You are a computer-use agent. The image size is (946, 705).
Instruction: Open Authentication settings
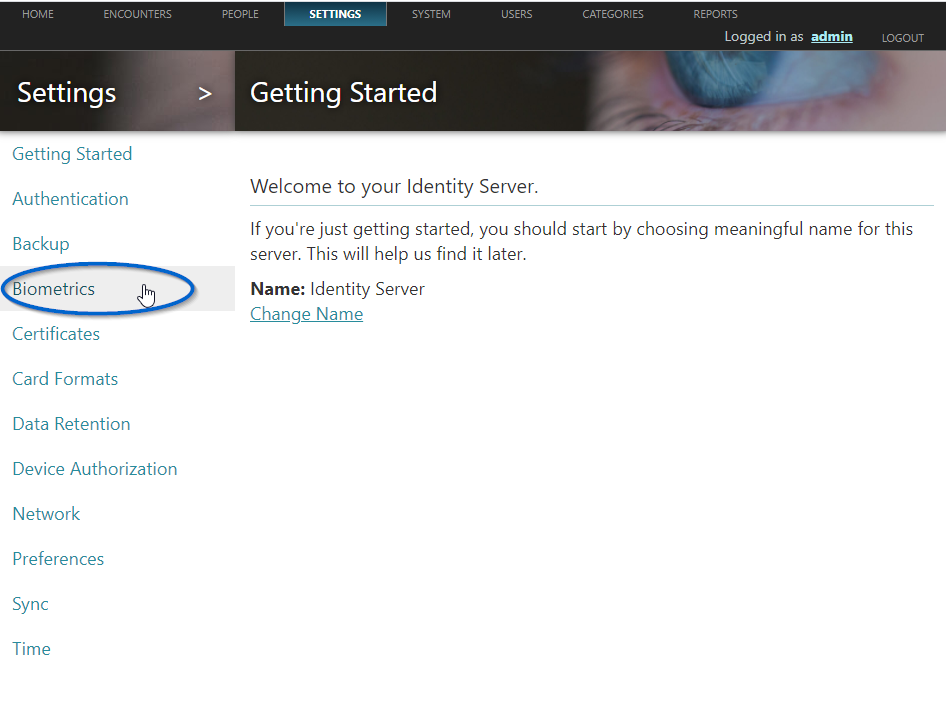click(70, 199)
